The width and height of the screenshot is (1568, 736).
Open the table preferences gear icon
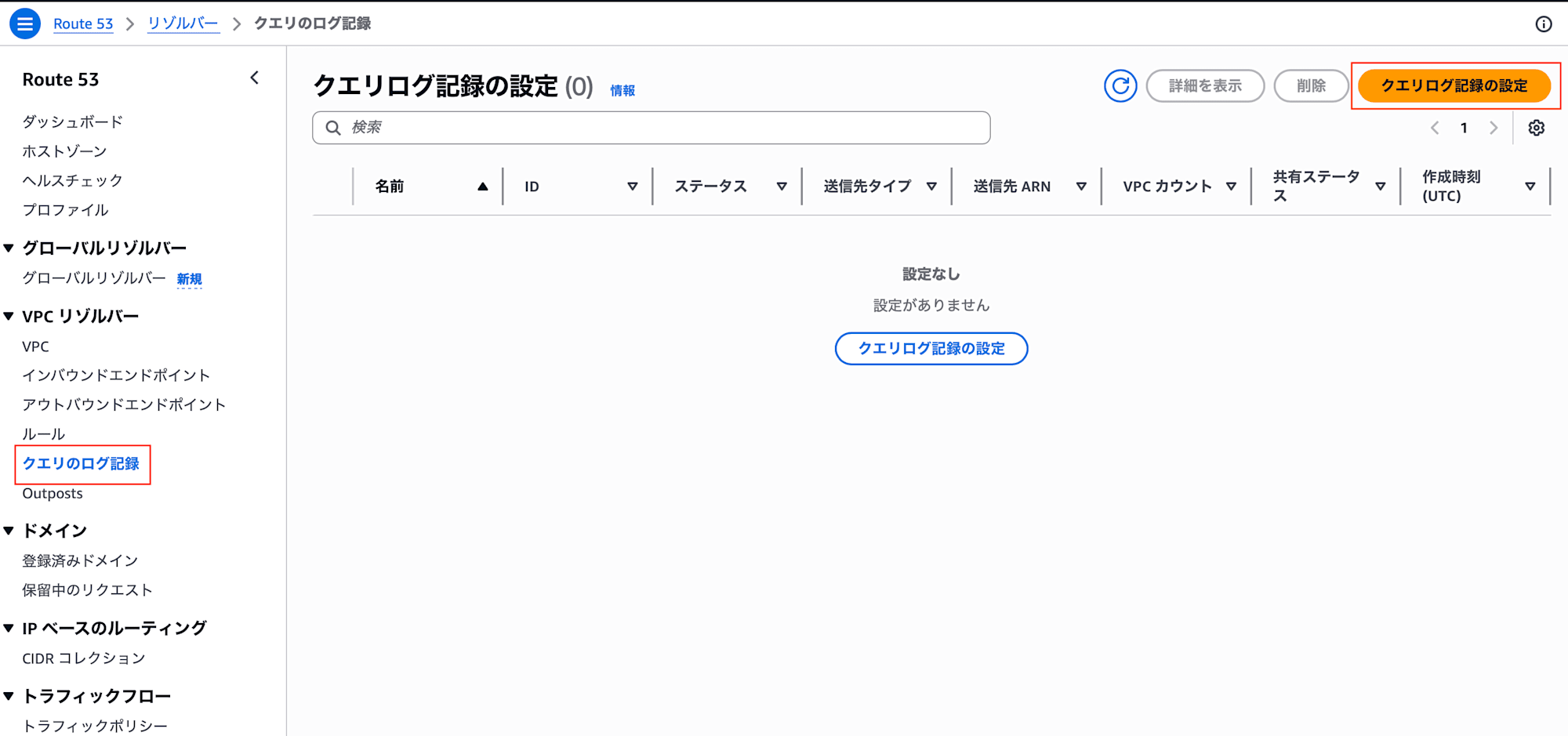point(1537,127)
